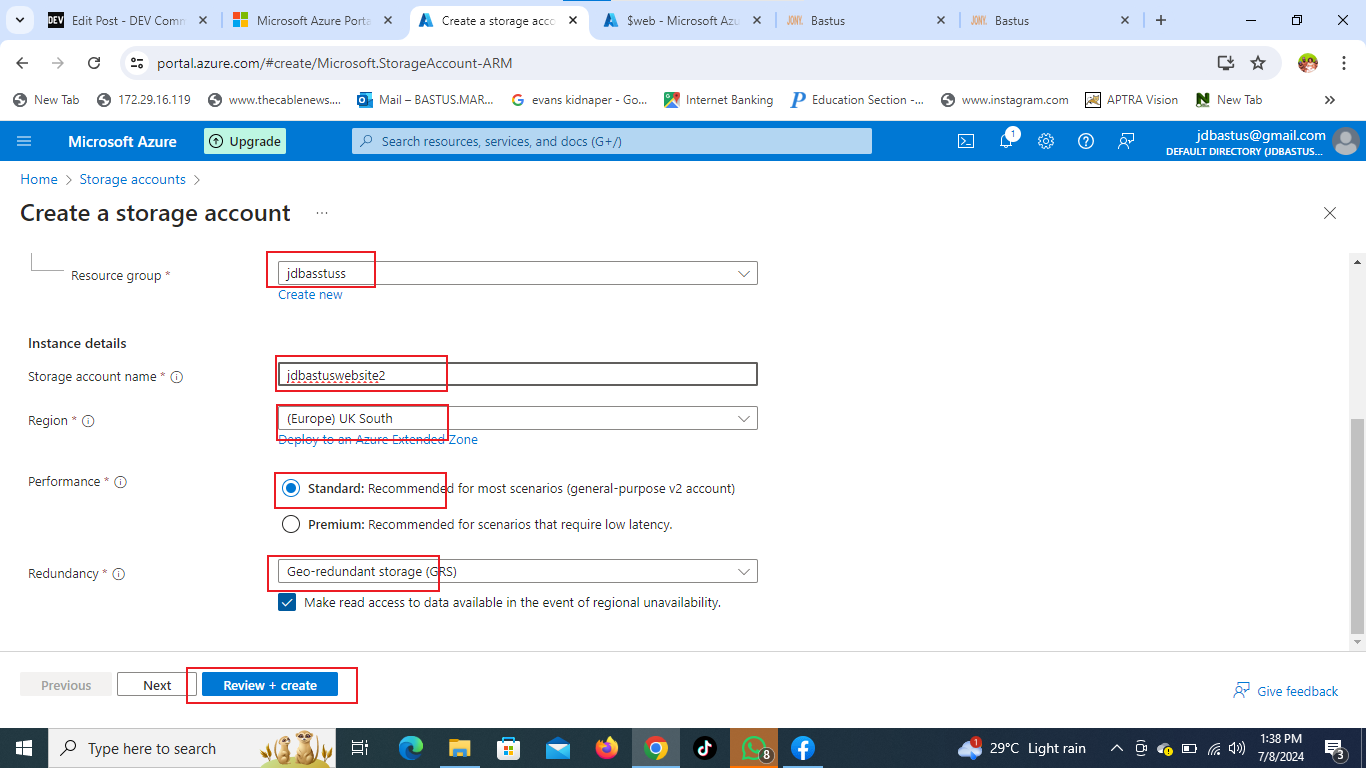Open Azure portal settings gear

point(1046,141)
